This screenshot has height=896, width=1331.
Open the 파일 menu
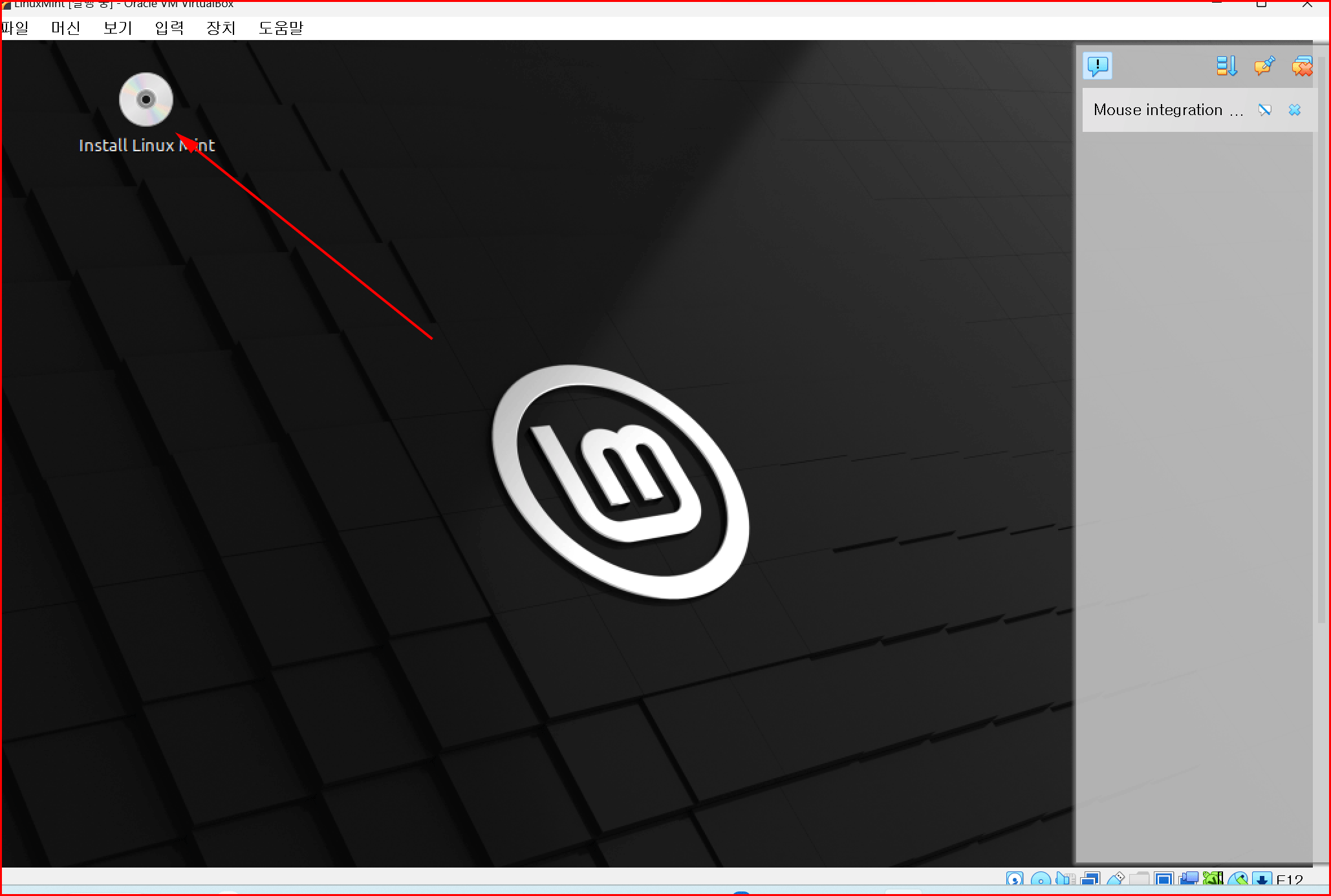coord(14,28)
